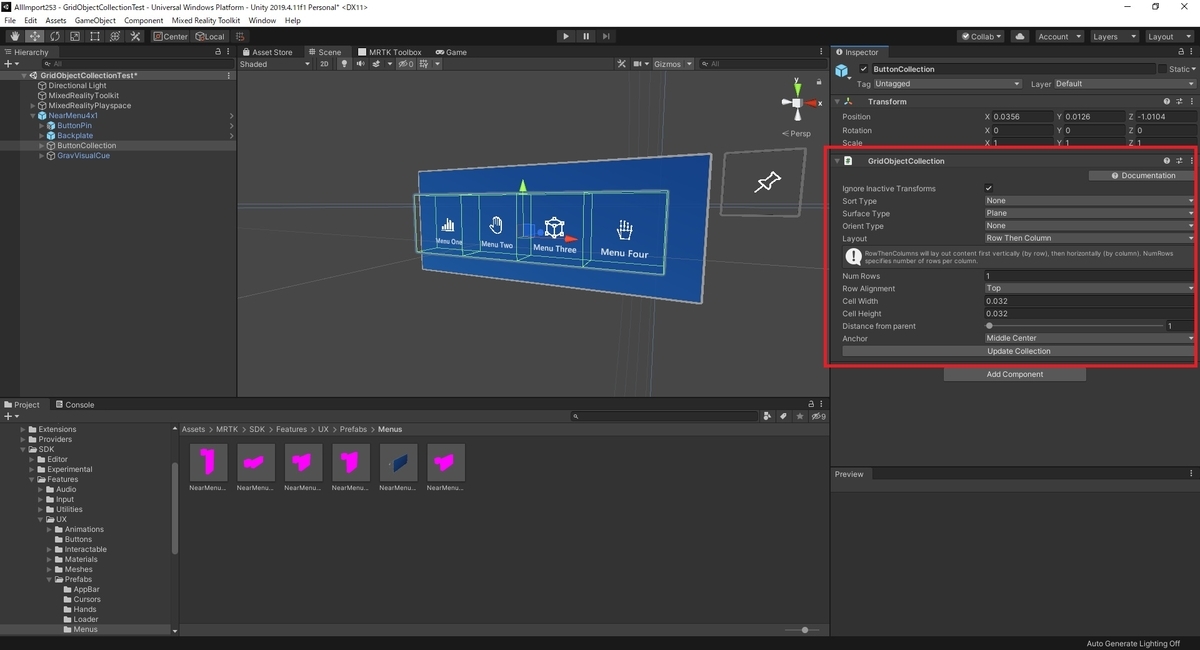Open Scene camera settings icon
The height and width of the screenshot is (650, 1200).
point(639,64)
